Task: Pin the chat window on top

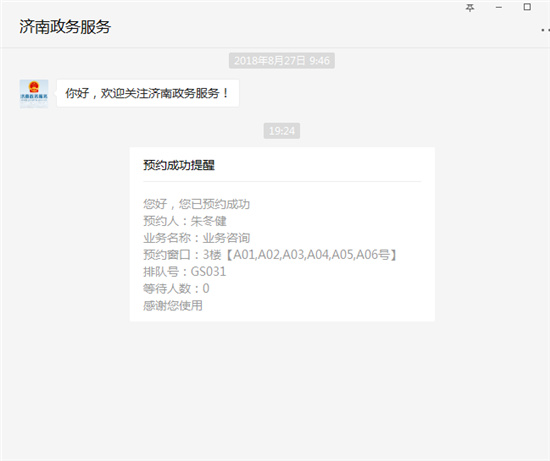Action: [x=470, y=8]
